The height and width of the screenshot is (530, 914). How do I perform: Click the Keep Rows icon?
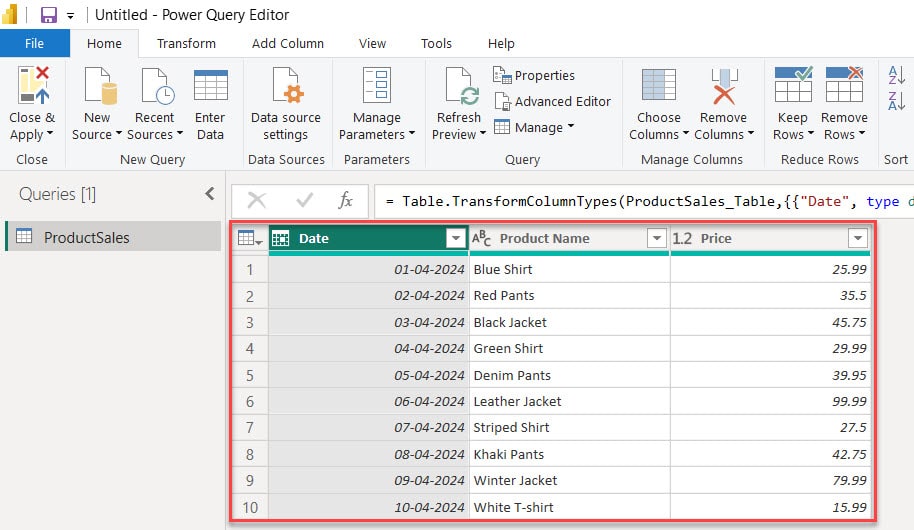pyautogui.click(x=793, y=85)
